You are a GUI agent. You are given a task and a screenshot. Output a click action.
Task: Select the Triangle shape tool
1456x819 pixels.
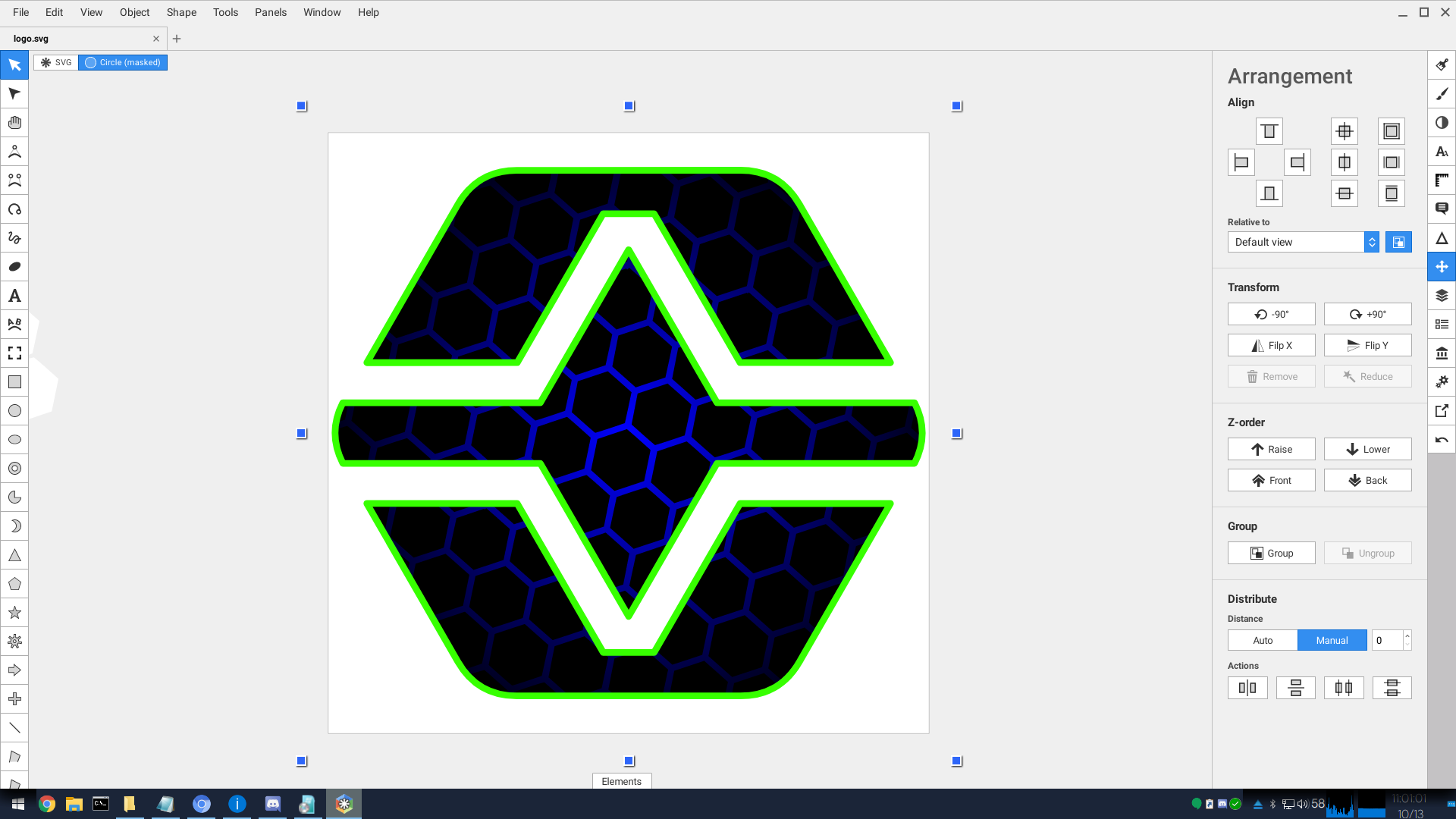coord(14,555)
